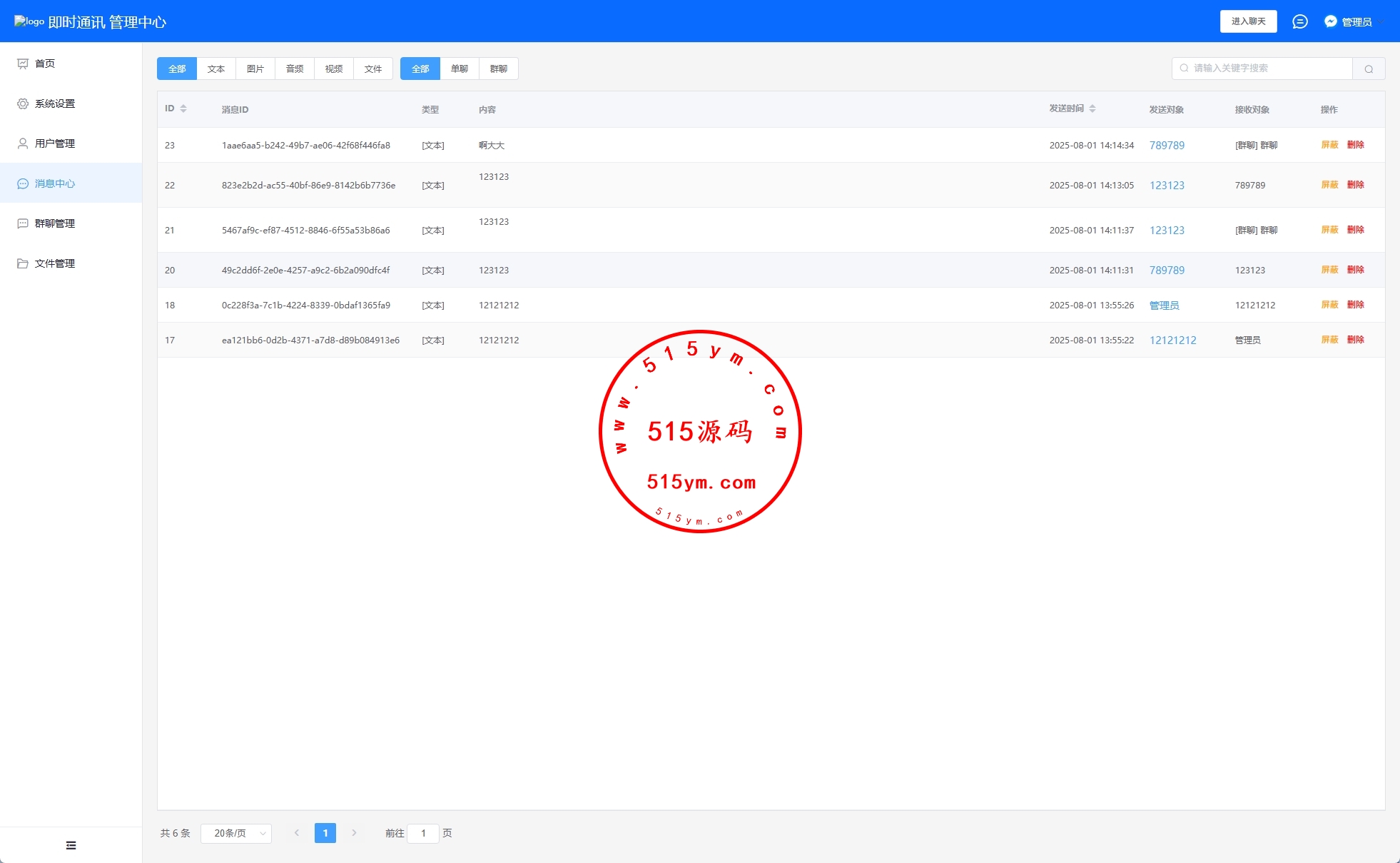Collapse sidebar with bottom hamburger icon

pyautogui.click(x=71, y=845)
